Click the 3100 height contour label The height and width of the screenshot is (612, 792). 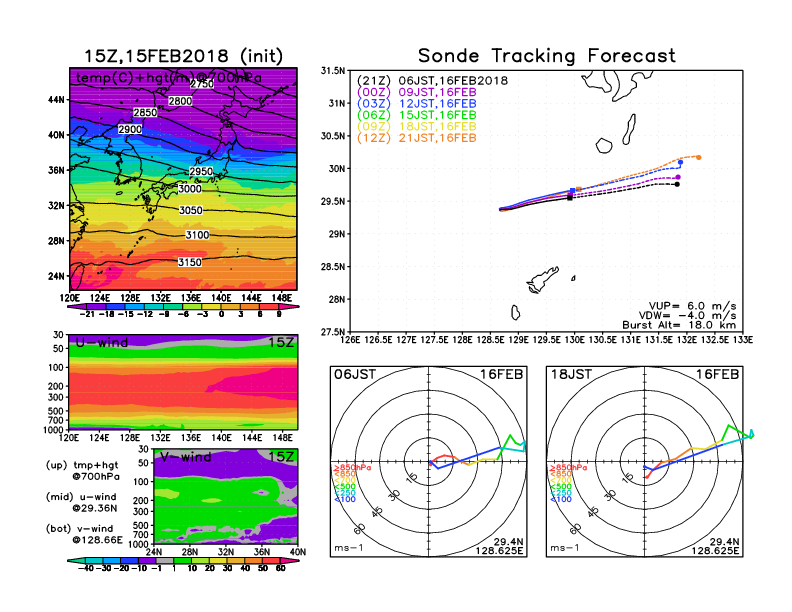[197, 235]
